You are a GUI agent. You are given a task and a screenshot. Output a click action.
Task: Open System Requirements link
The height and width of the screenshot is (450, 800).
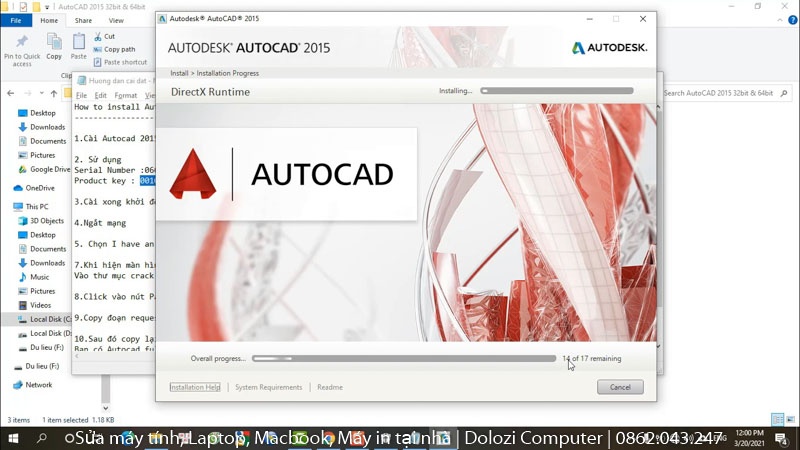[268, 387]
